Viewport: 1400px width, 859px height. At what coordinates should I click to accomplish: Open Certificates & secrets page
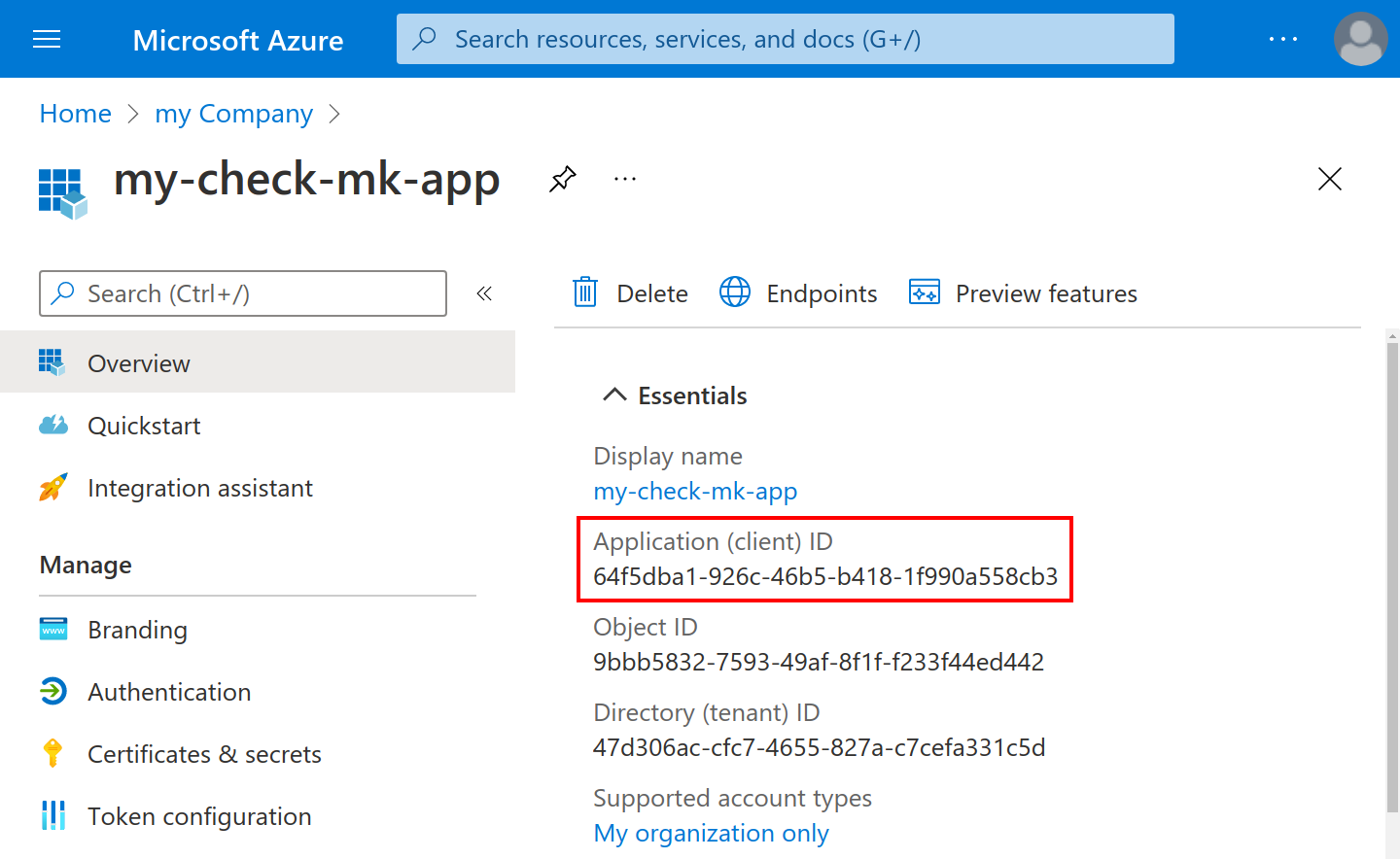pos(258,753)
